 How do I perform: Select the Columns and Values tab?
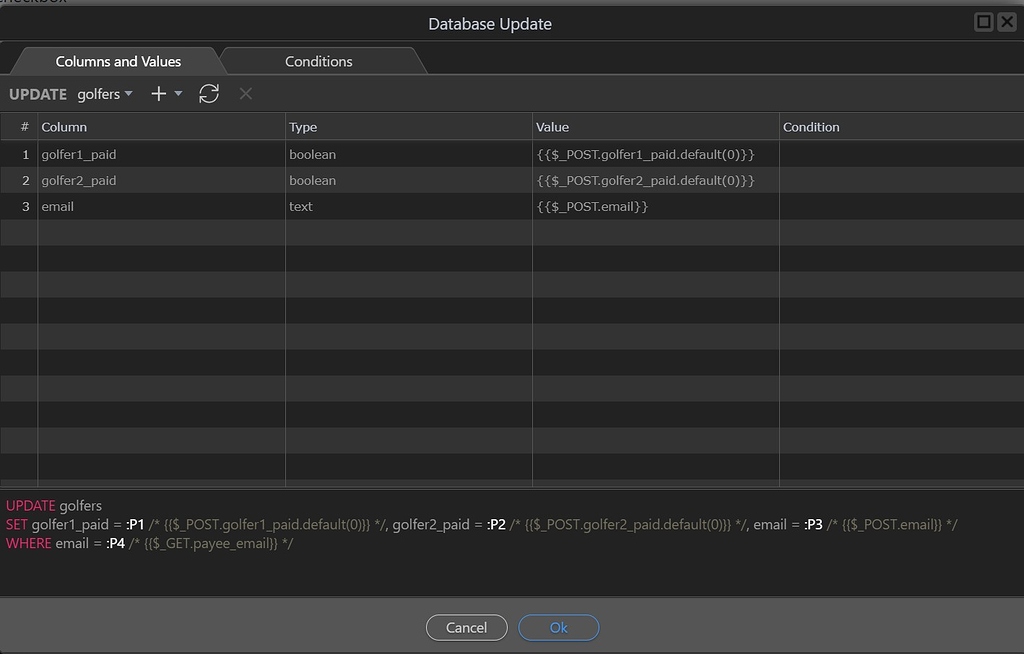click(x=118, y=61)
